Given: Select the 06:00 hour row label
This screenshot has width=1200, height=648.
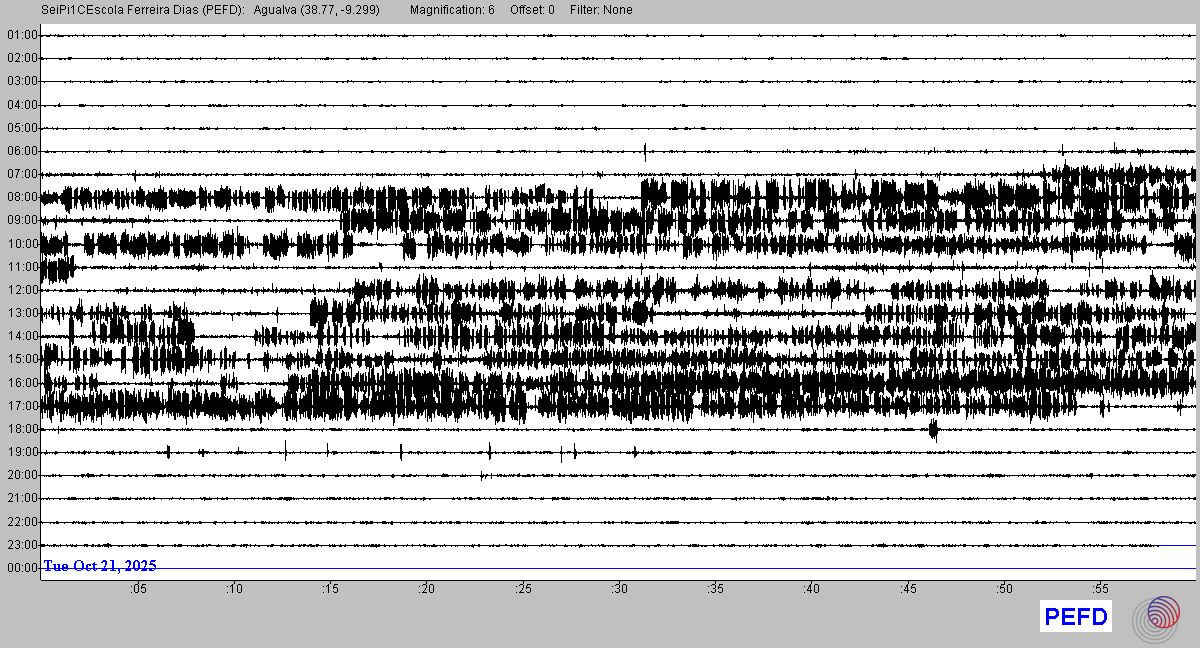Looking at the screenshot, I should (x=22, y=151).
